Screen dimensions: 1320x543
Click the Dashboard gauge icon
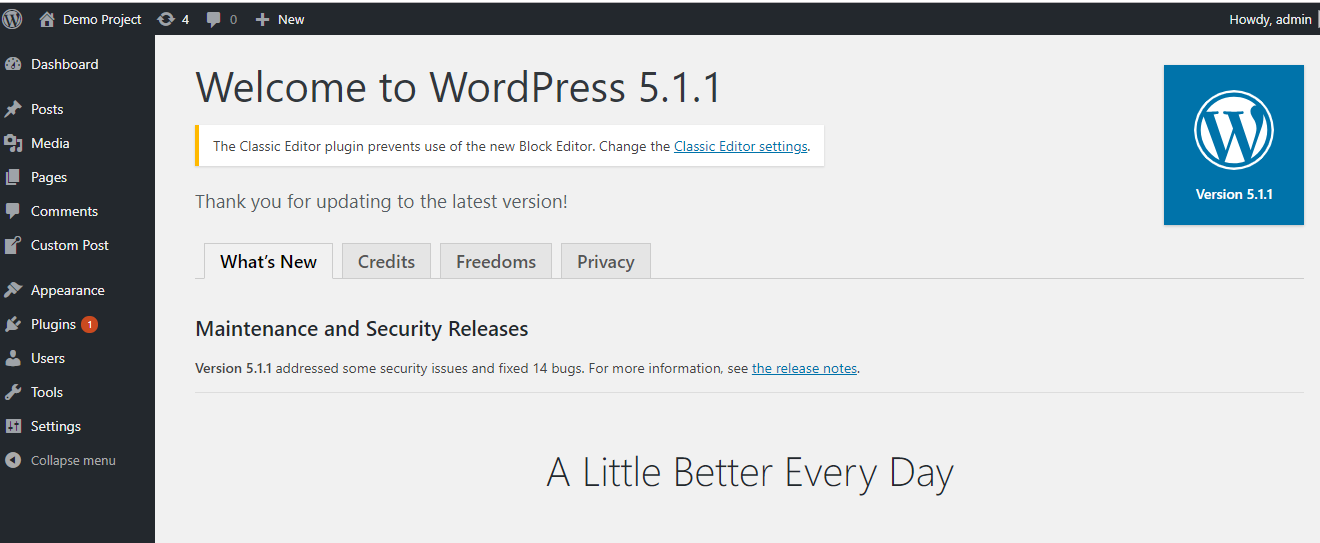(13, 64)
